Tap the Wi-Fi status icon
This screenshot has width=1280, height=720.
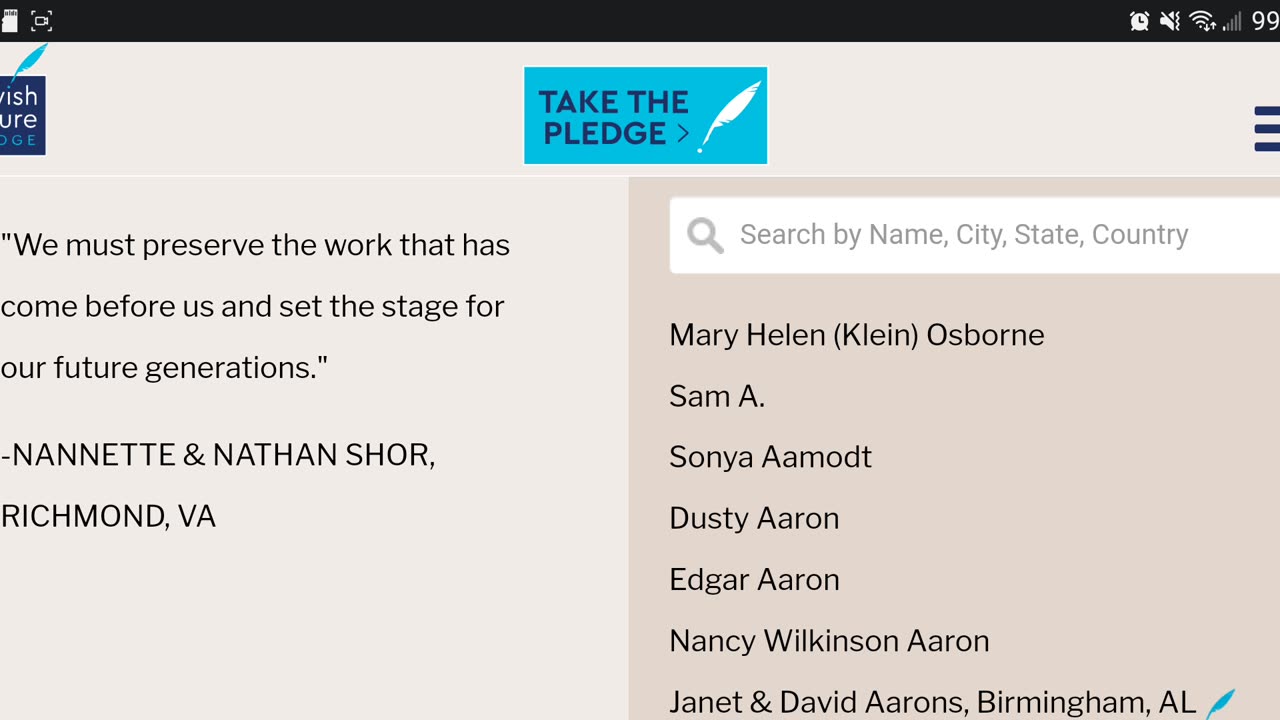coord(1201,21)
